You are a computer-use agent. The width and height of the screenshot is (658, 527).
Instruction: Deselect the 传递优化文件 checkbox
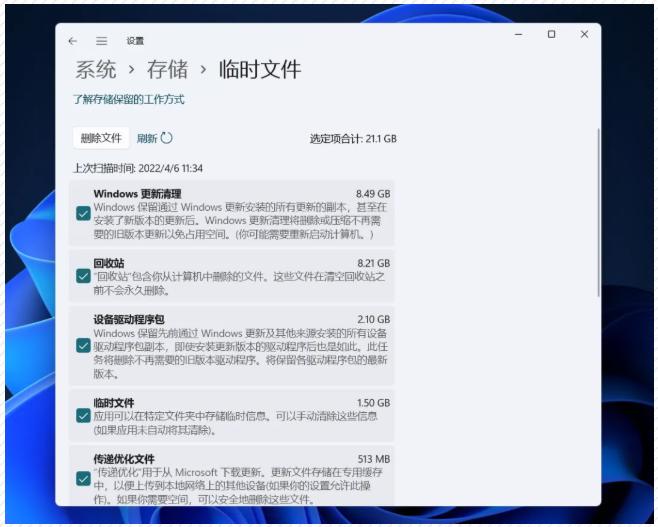83,477
